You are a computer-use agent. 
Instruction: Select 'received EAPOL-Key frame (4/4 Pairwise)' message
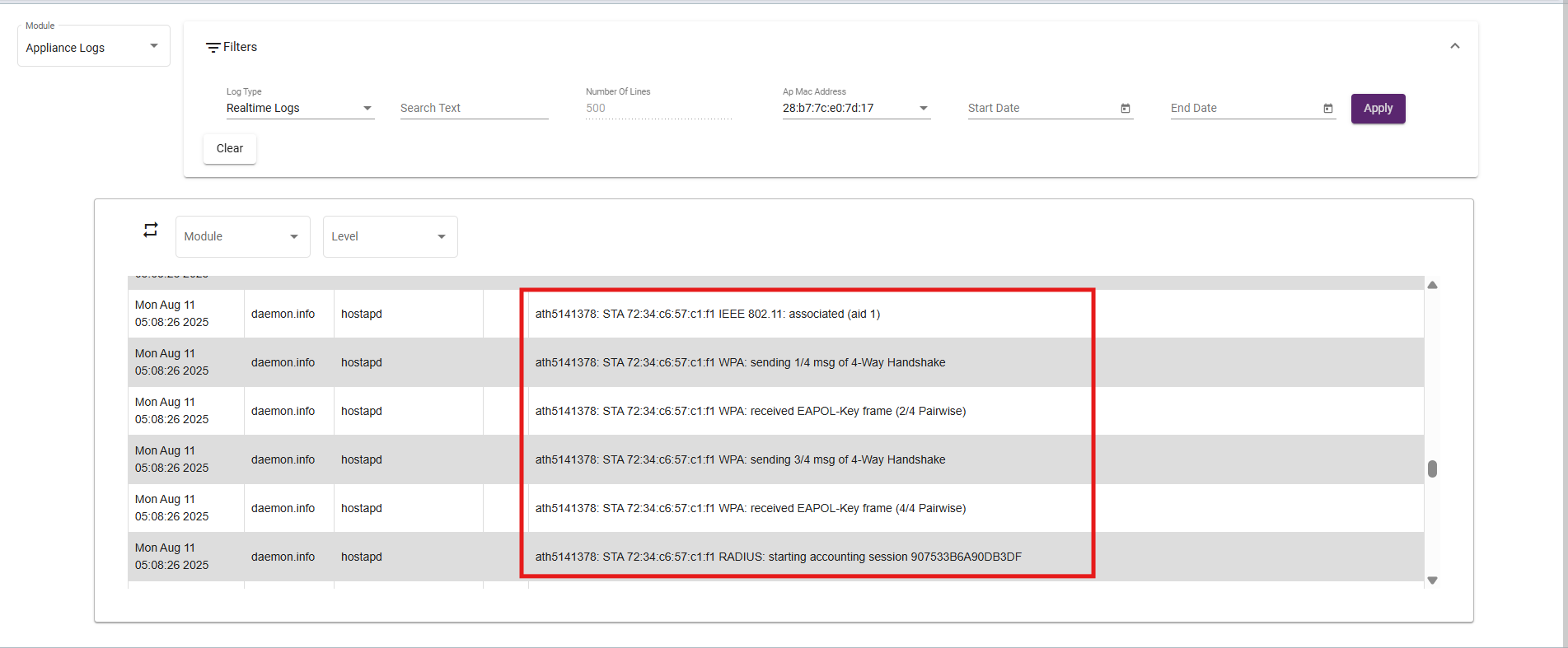[751, 508]
